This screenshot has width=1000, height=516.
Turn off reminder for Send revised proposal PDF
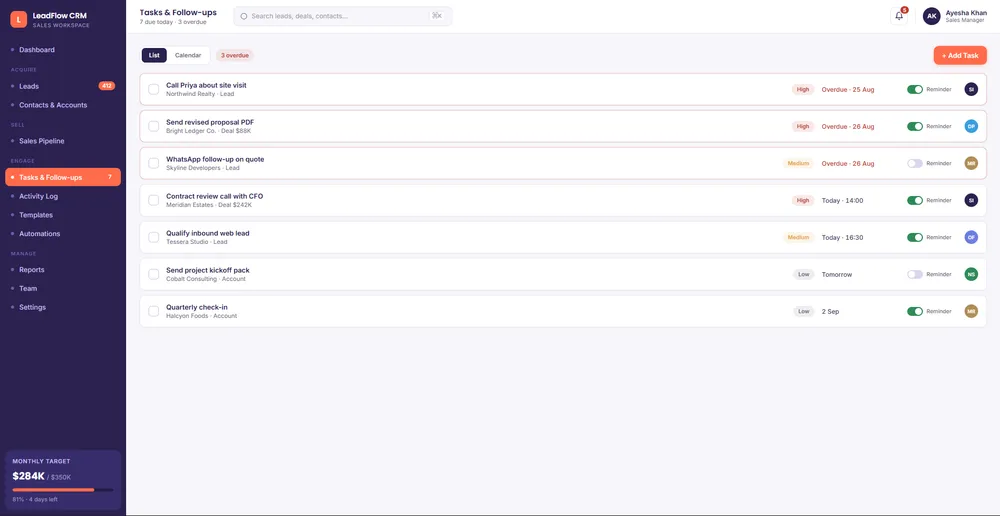click(915, 126)
